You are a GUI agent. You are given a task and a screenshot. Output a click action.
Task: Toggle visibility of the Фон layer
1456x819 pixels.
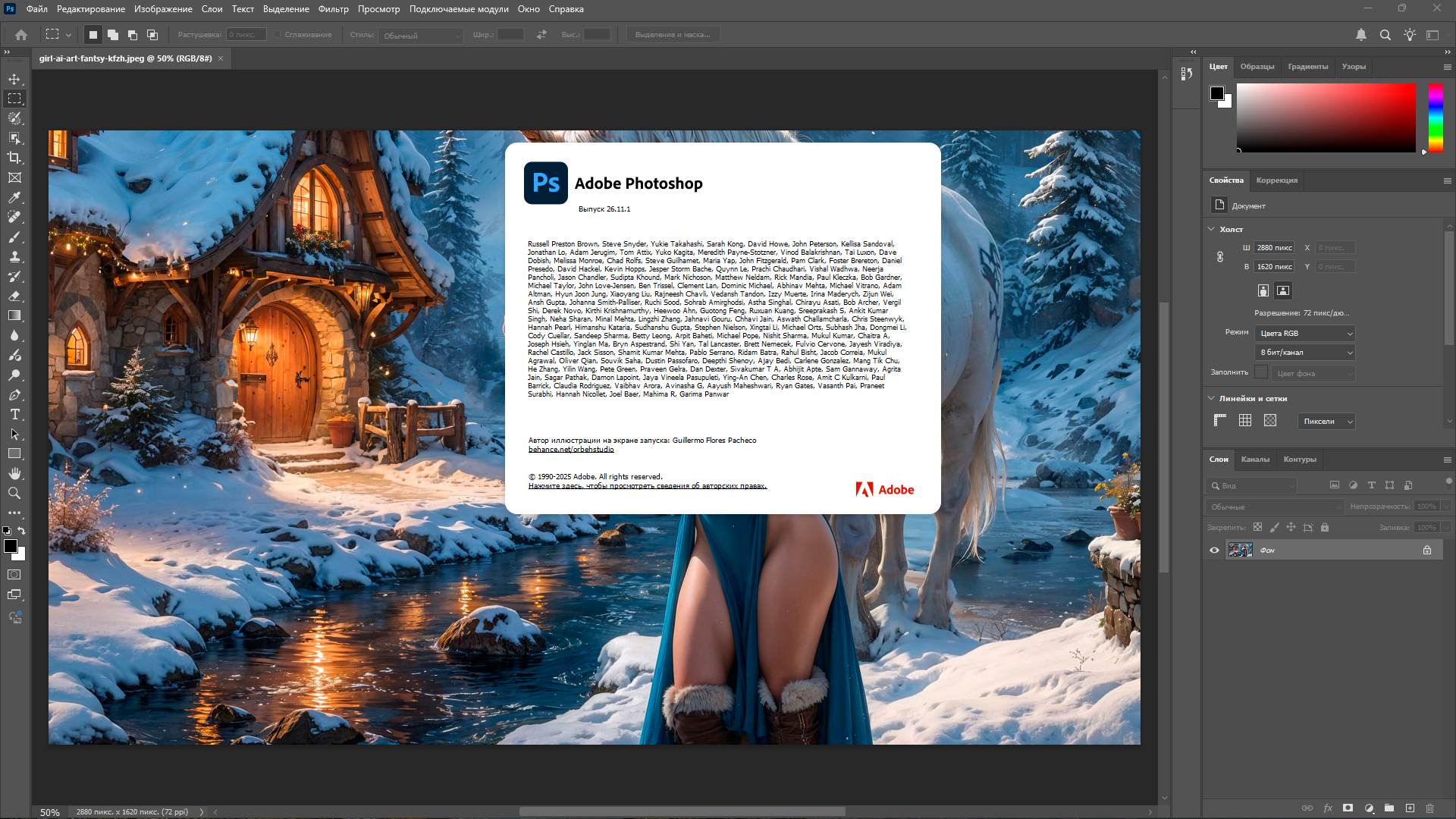point(1214,550)
